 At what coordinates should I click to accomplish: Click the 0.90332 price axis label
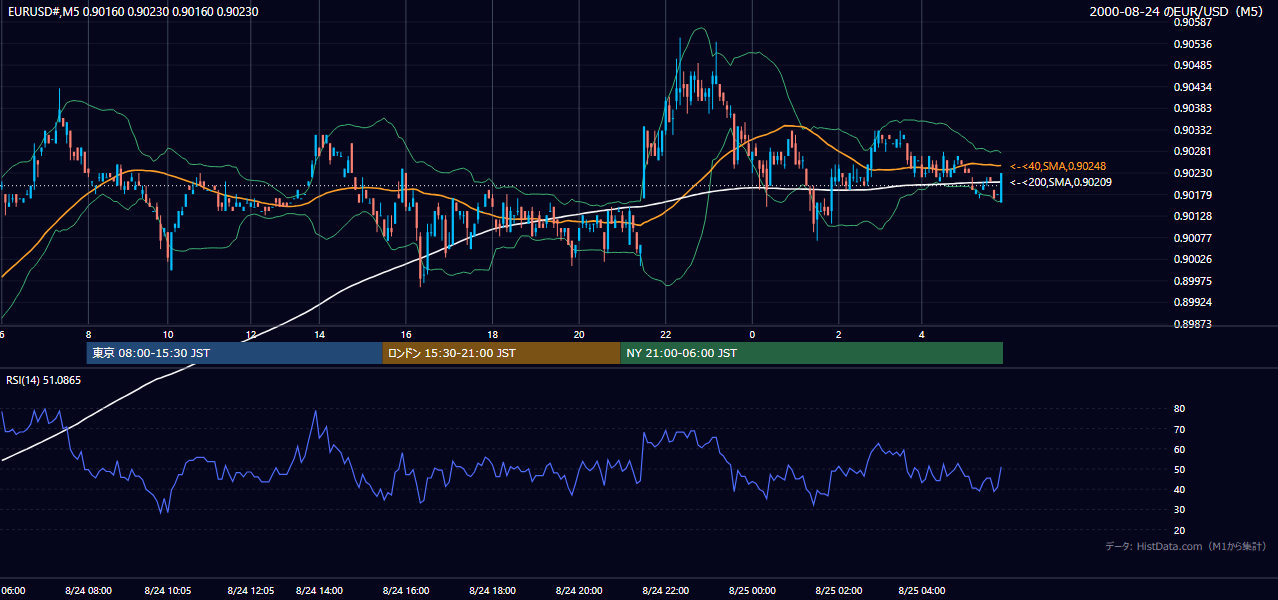1193,130
